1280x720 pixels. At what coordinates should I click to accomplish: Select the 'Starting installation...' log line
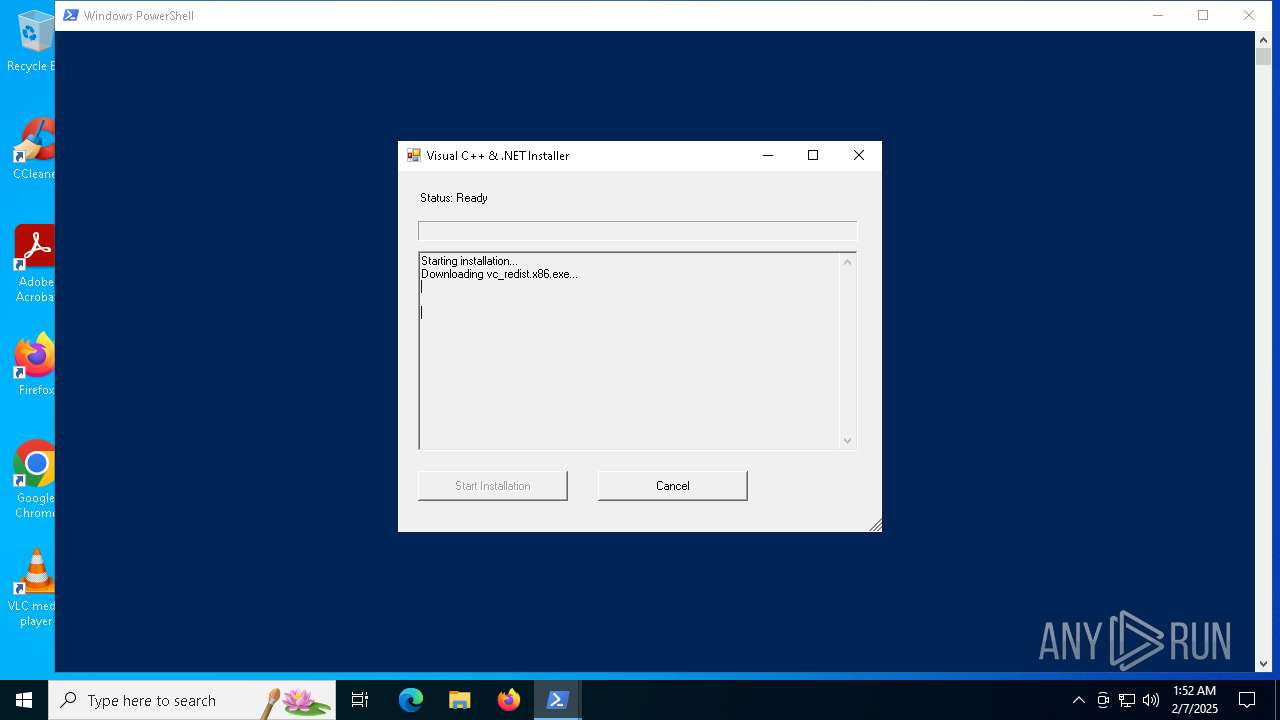point(469,261)
